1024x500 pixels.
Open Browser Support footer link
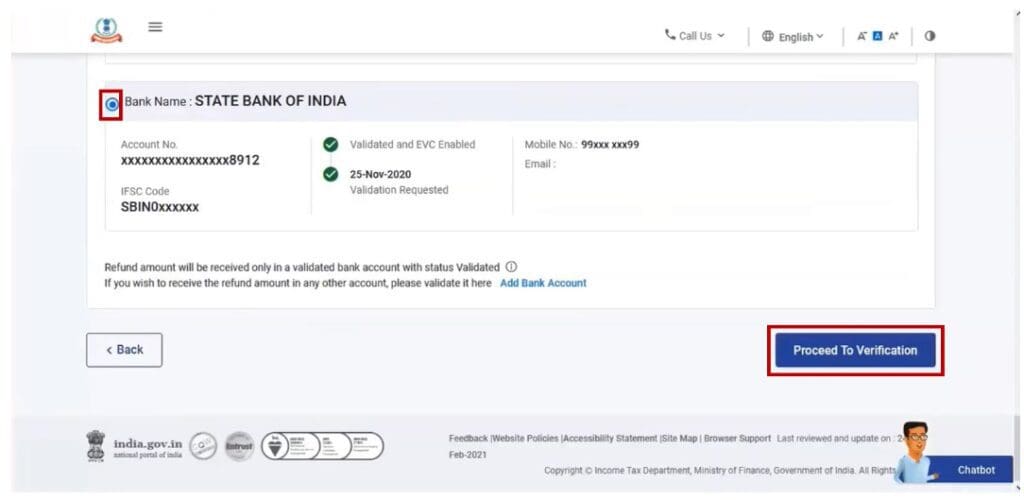(737, 439)
